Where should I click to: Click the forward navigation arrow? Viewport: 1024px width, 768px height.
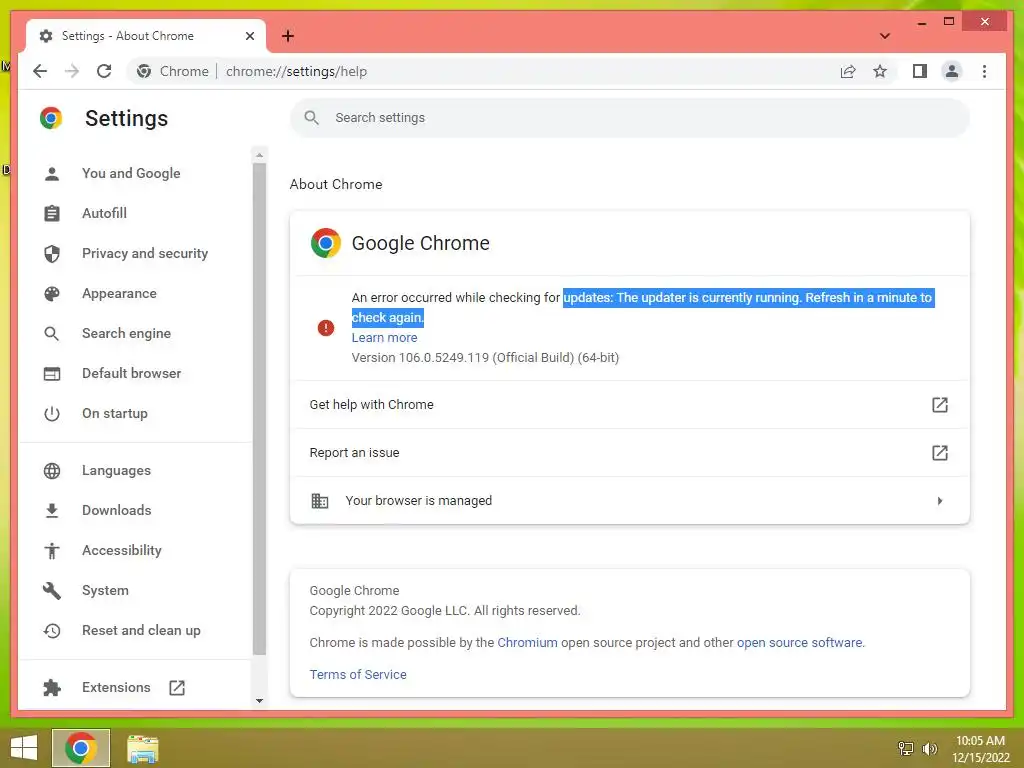click(x=72, y=71)
